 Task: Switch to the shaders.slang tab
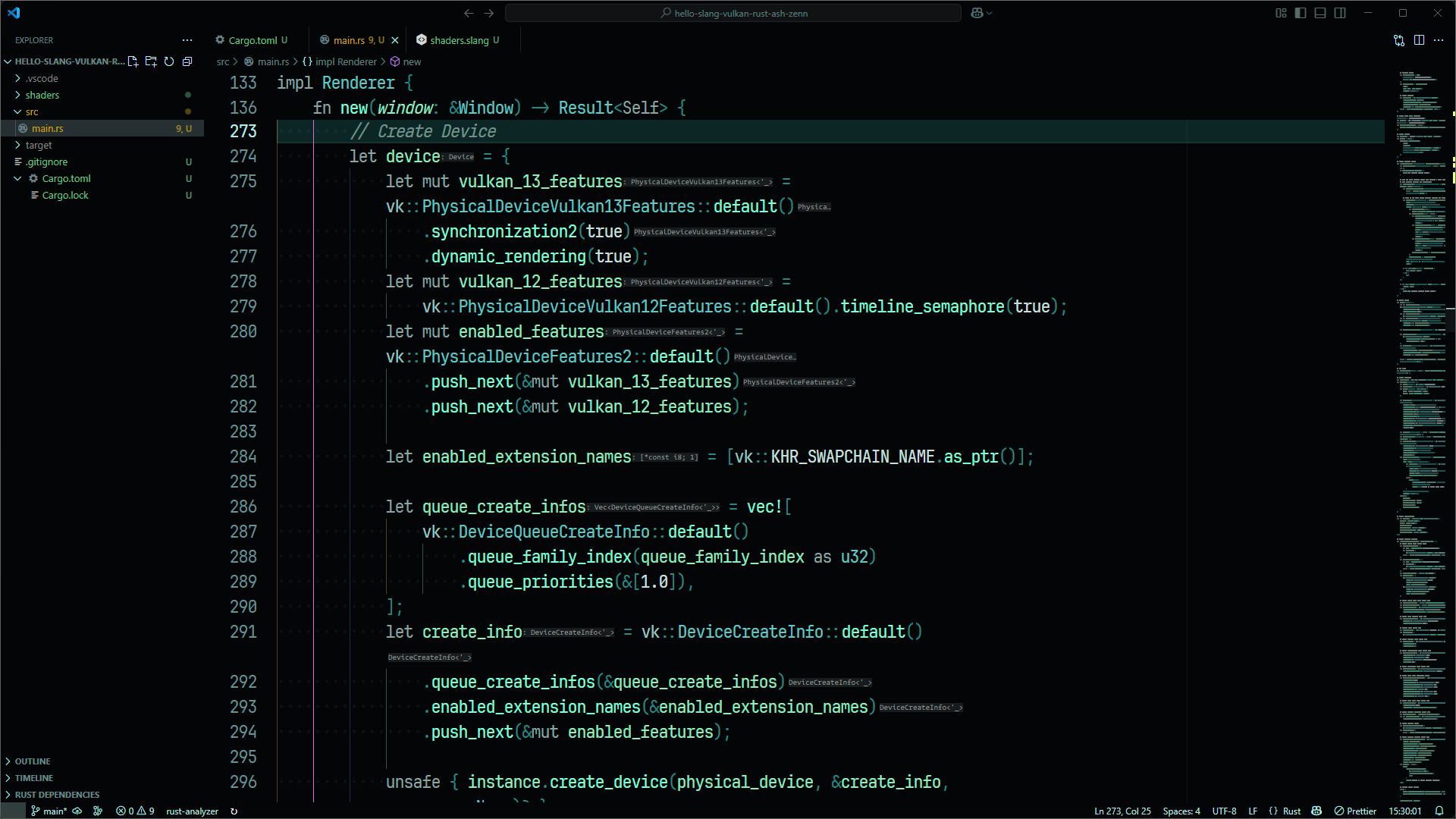tap(459, 40)
